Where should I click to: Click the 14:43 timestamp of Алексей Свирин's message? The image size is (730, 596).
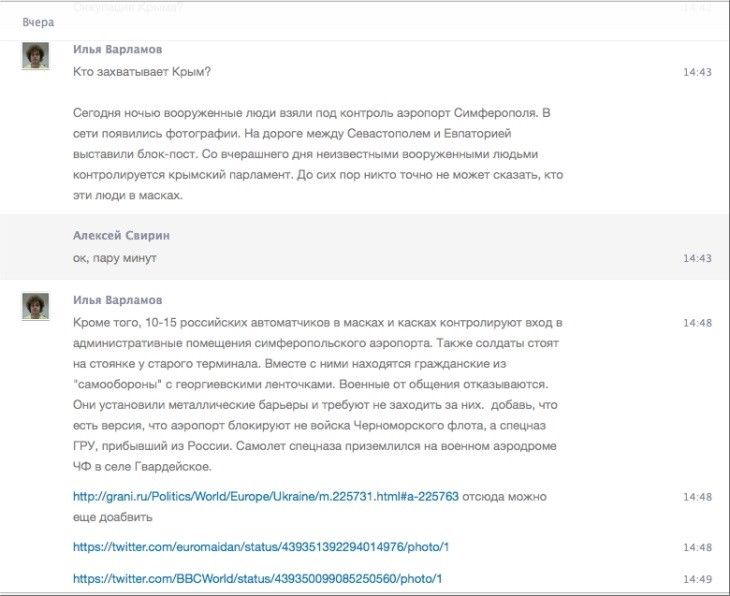click(697, 258)
